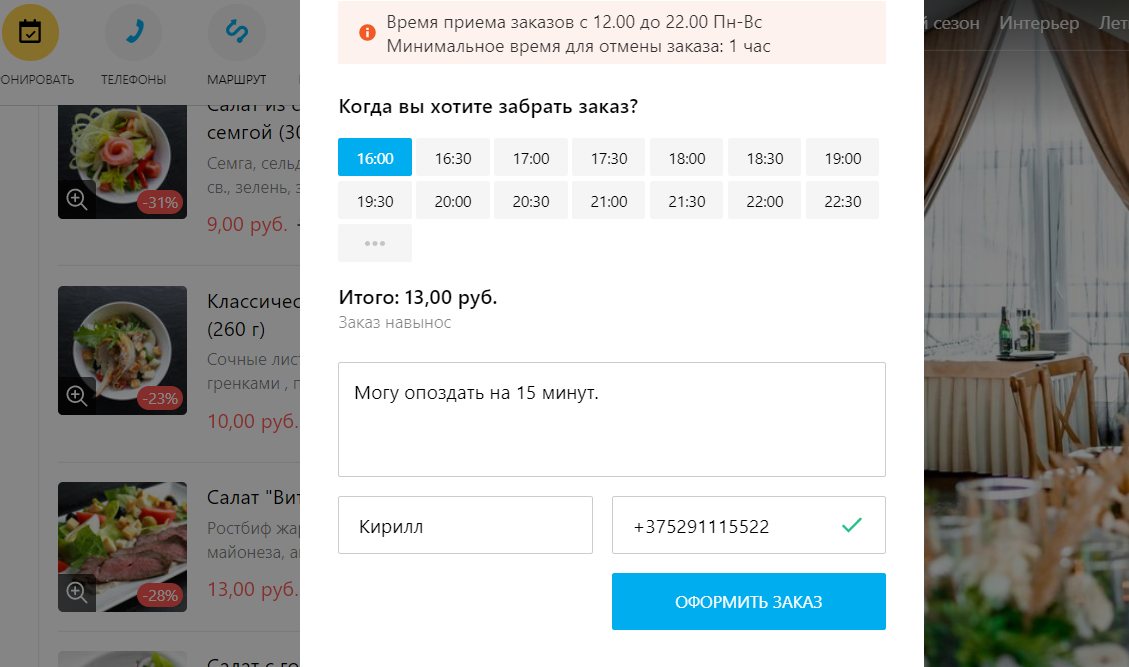Open the phones handset icon
The image size is (1129, 667).
click(x=133, y=32)
